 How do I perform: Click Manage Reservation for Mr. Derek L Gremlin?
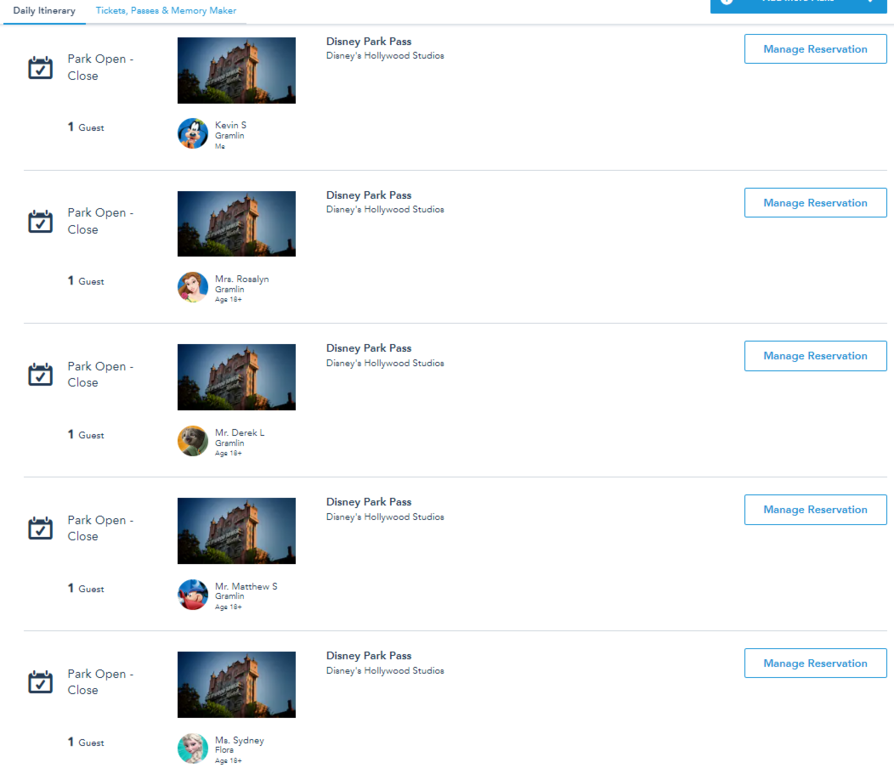[815, 356]
